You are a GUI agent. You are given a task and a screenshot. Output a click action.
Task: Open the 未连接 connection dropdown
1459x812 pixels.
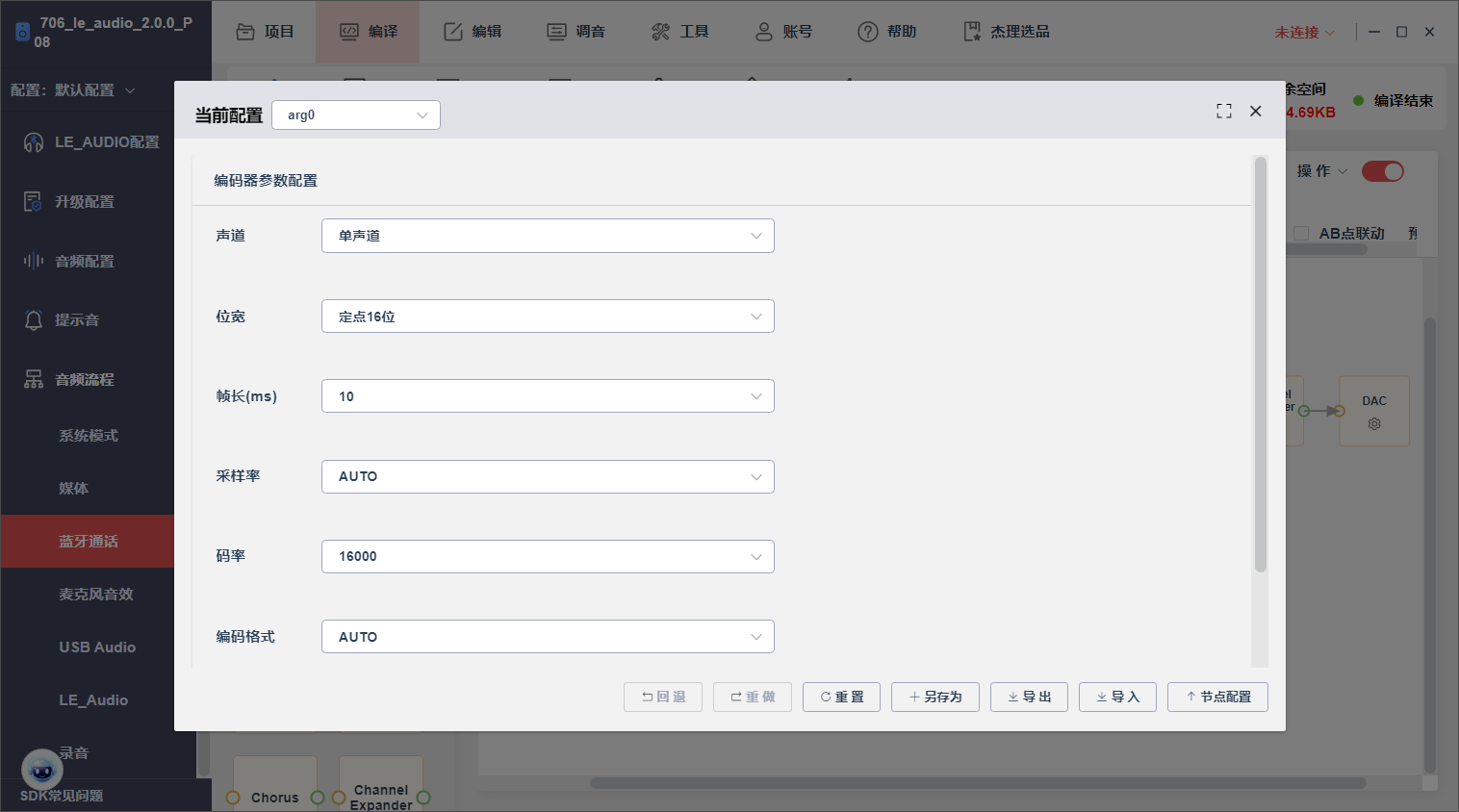point(1305,33)
